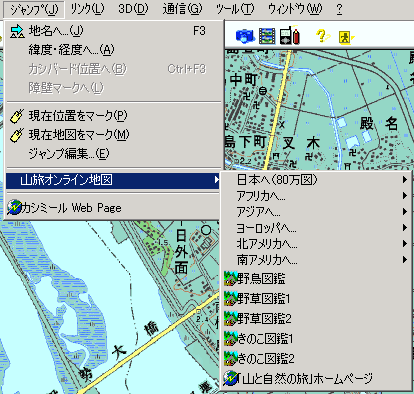
Task: Open カシミール Web Page link
Action: [113, 208]
